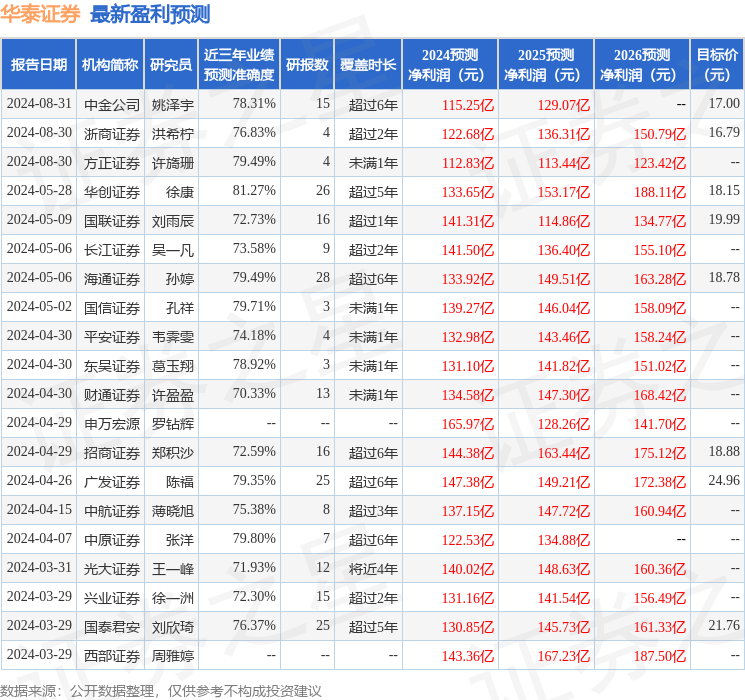The image size is (745, 700).
Task: Select the 国泰君安 institution cell
Action: coord(112,627)
